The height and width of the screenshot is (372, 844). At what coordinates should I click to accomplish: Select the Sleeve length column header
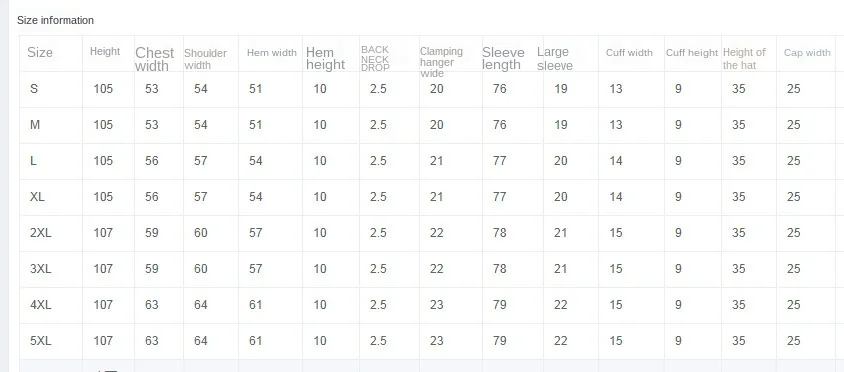[503, 58]
